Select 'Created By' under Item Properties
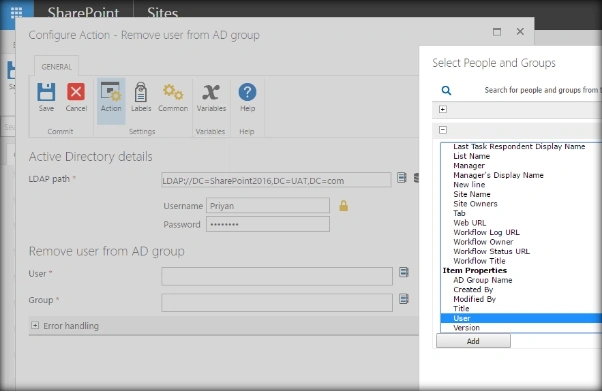602x392 pixels. (473, 289)
